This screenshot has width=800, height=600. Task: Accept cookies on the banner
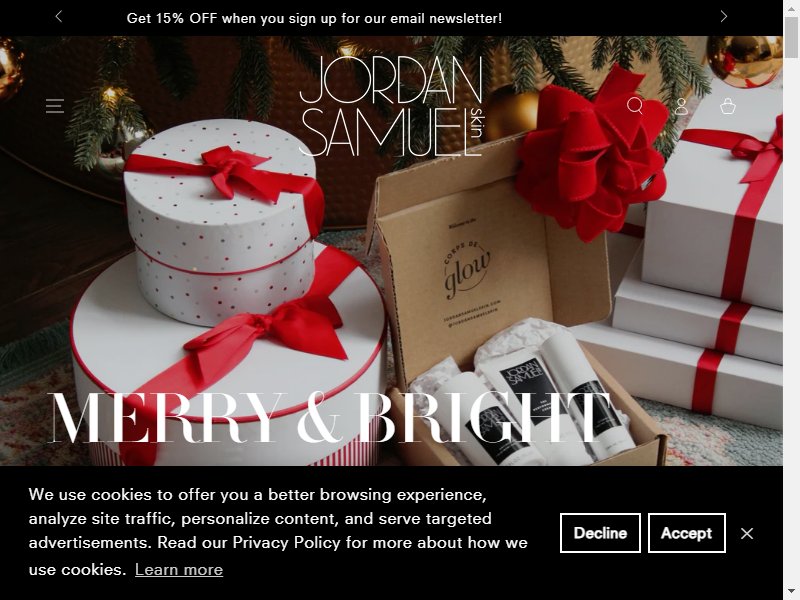[x=686, y=533]
